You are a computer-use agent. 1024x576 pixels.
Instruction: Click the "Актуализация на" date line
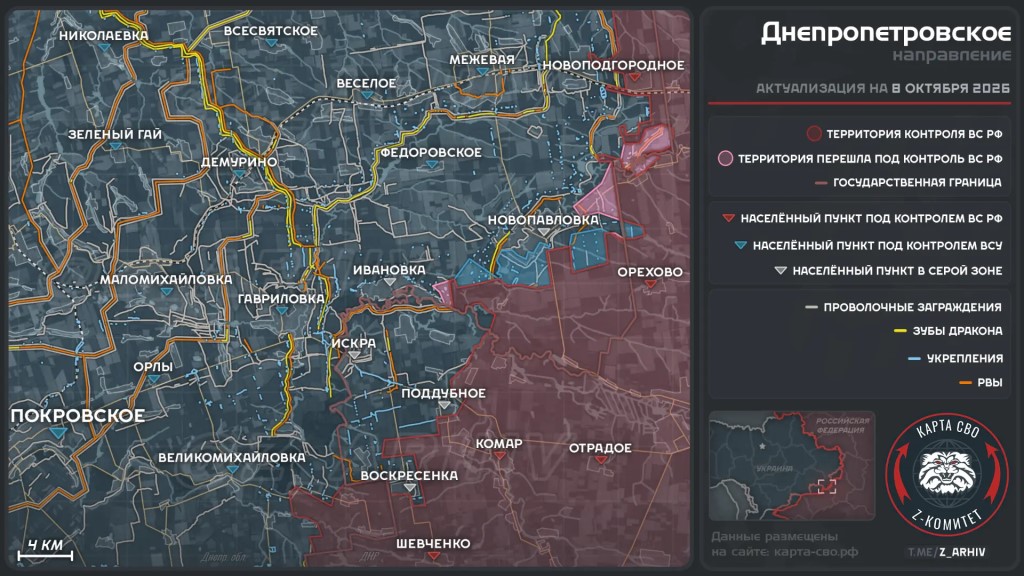pyautogui.click(x=883, y=88)
